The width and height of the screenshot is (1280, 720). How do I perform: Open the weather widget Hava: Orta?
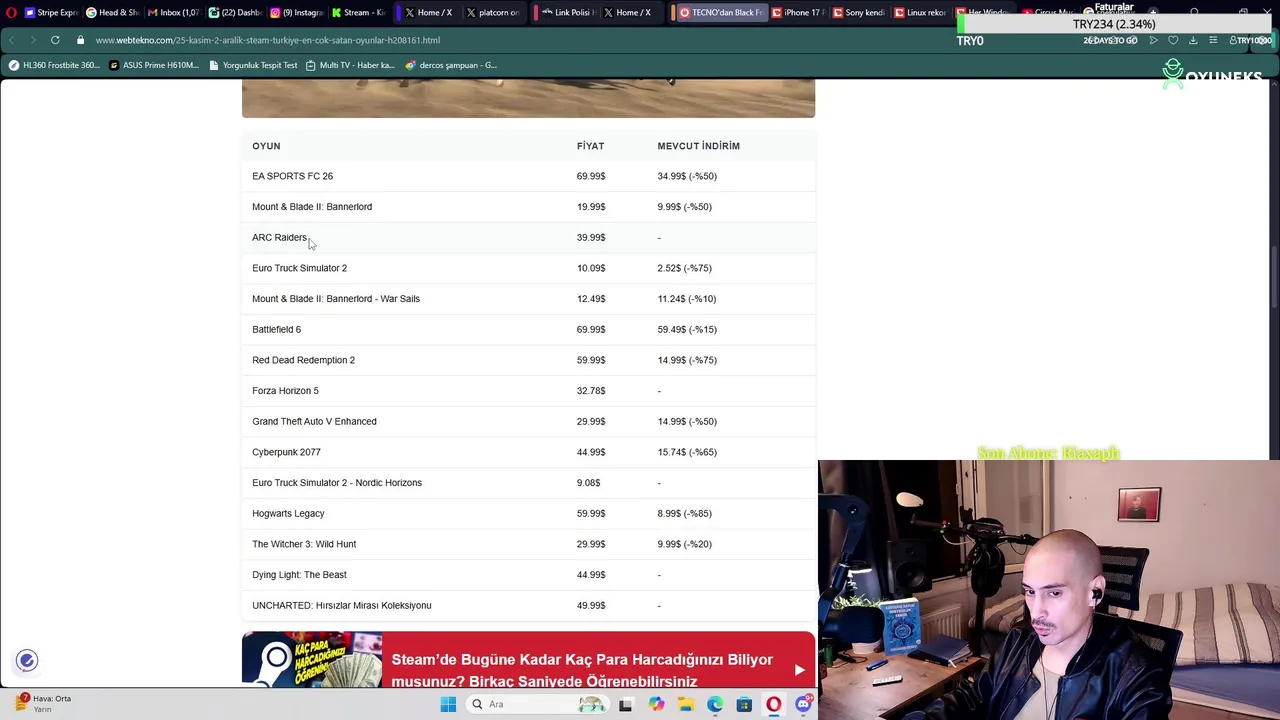coord(42,703)
